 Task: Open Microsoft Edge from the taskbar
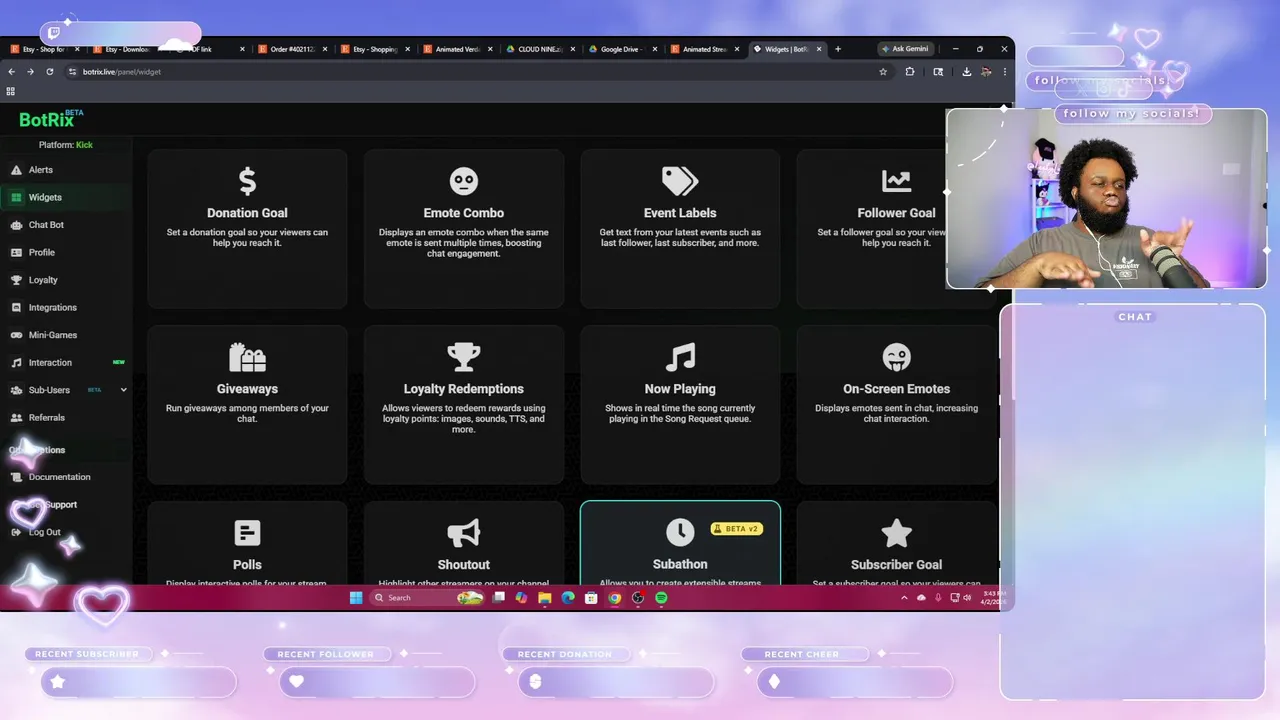(568, 598)
